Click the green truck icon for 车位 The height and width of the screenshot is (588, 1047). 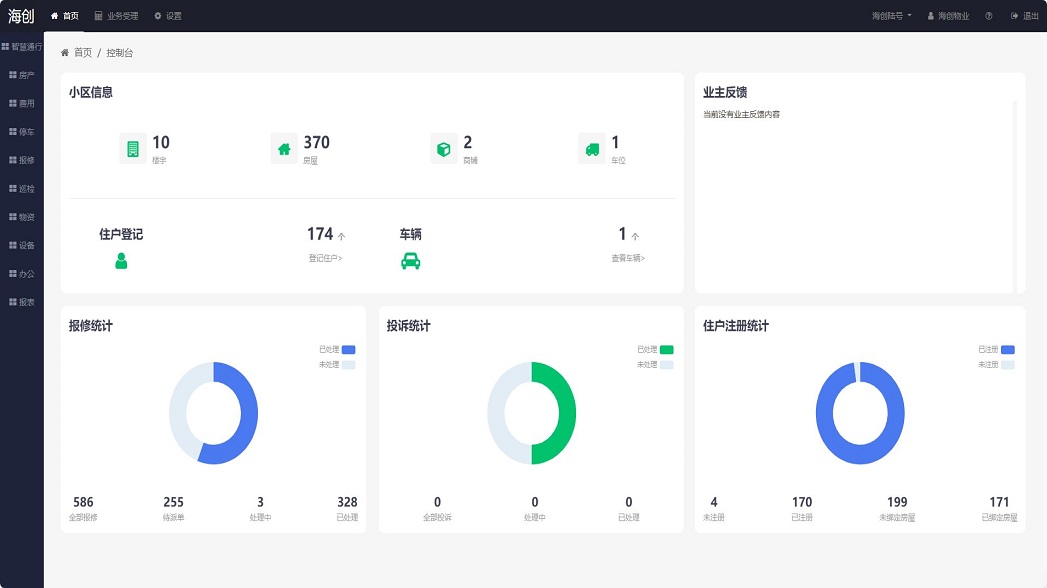[x=592, y=149]
